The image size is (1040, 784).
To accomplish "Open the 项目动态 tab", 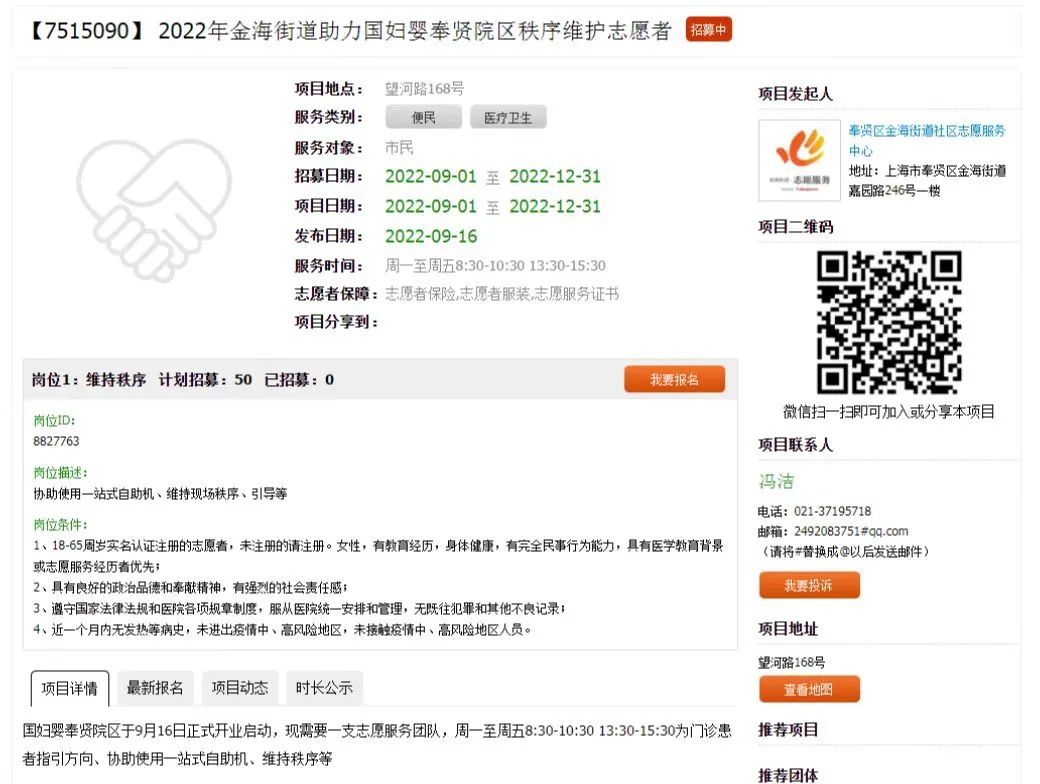I will tap(239, 688).
